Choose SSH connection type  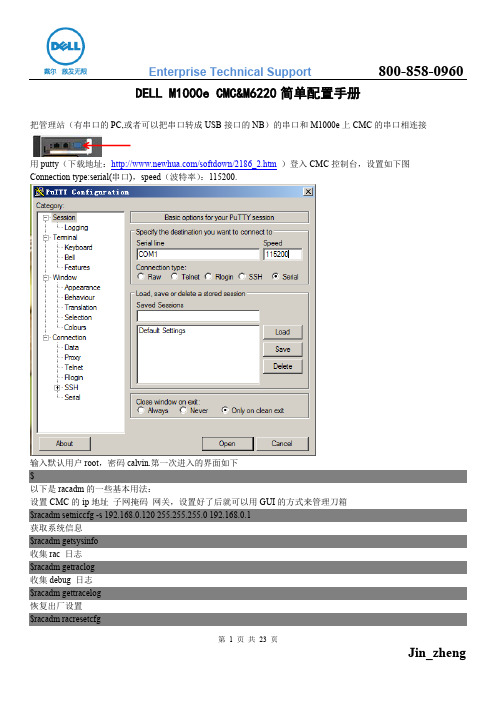(250, 277)
